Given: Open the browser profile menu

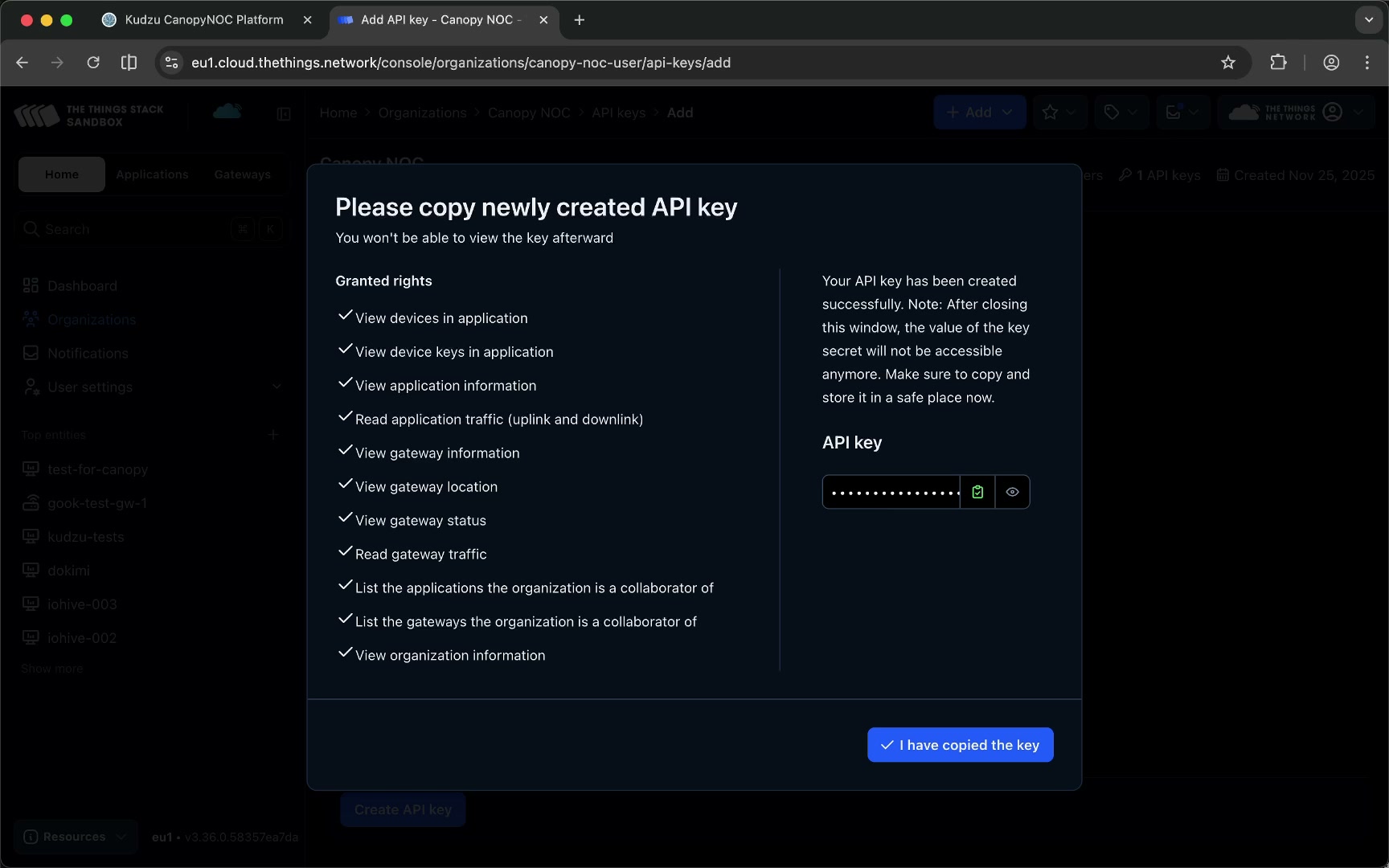Looking at the screenshot, I should [1331, 63].
